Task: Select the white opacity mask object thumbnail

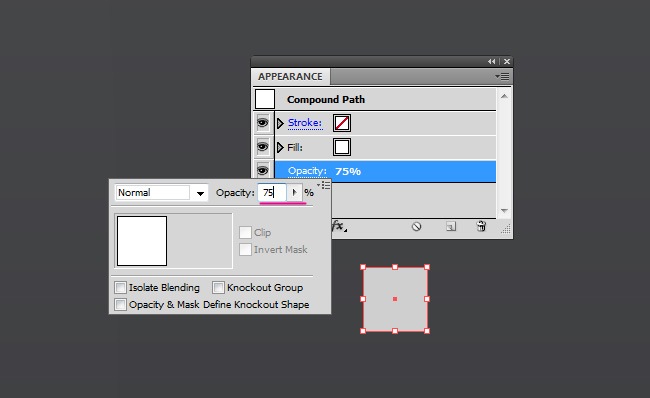Action: 142,241
